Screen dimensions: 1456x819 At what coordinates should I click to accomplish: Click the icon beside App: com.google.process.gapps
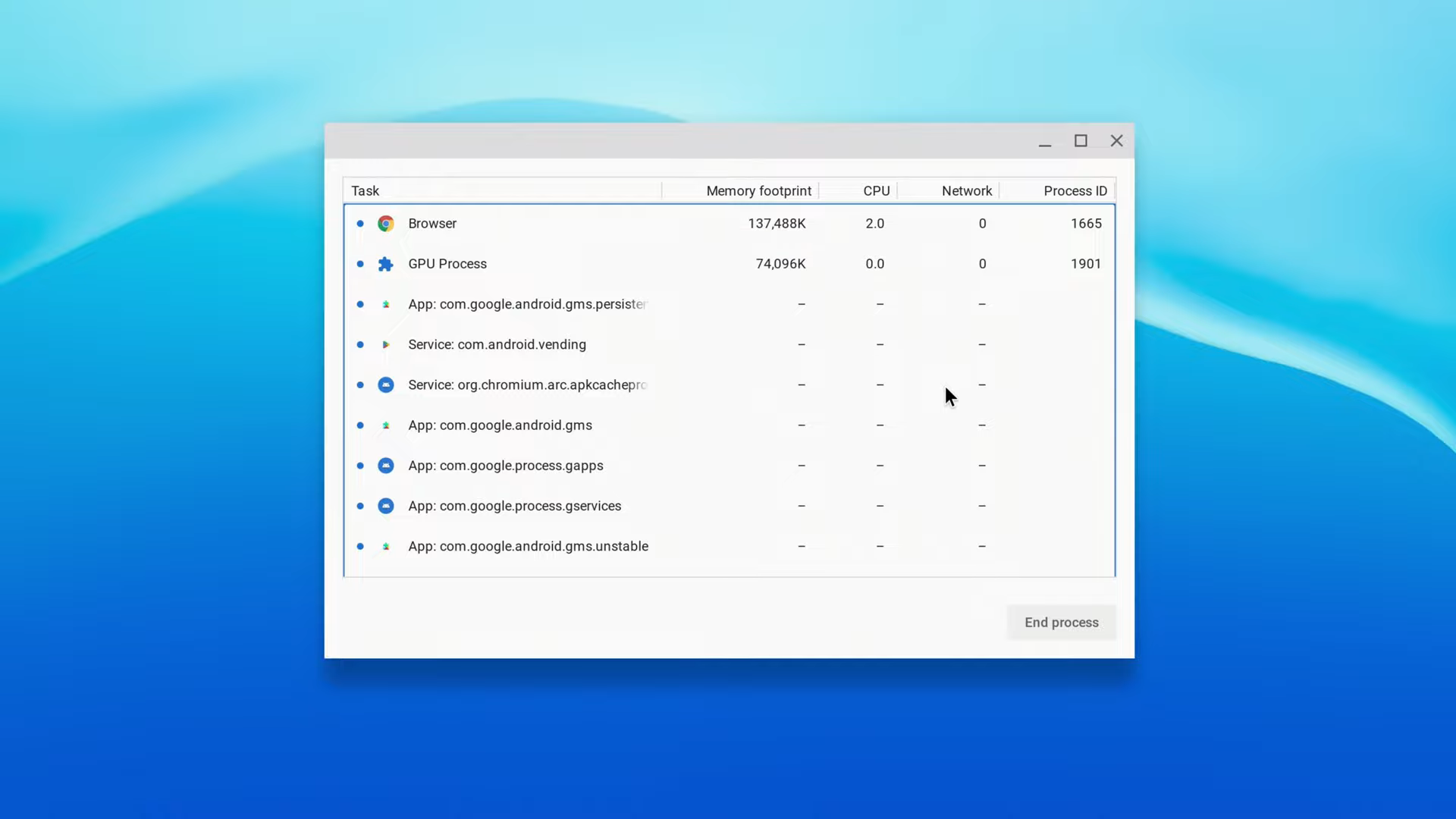386,466
